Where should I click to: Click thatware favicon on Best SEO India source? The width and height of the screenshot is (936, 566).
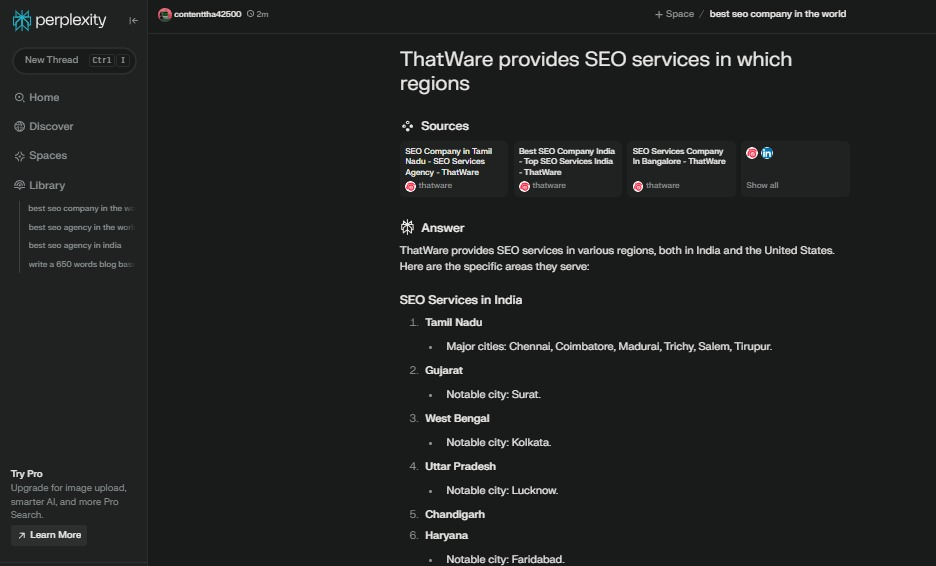[x=524, y=186]
